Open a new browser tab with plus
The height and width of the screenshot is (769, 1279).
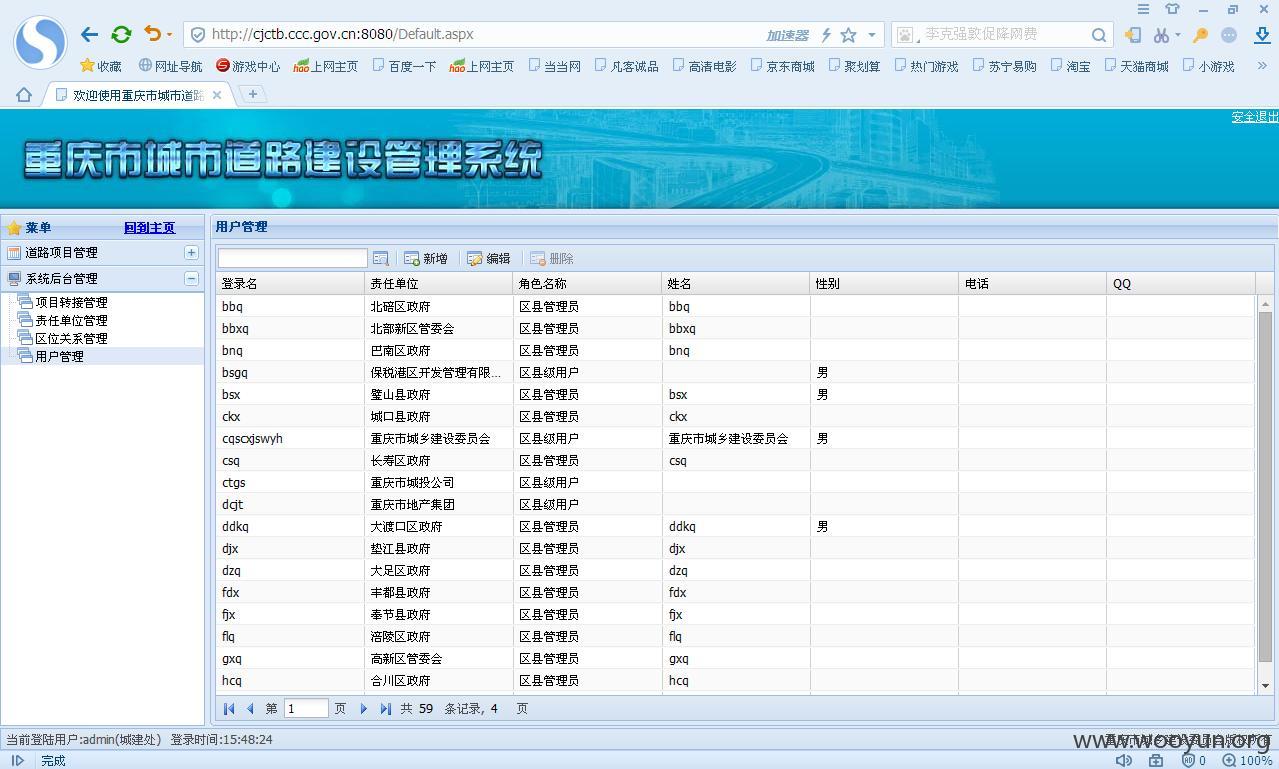[253, 94]
